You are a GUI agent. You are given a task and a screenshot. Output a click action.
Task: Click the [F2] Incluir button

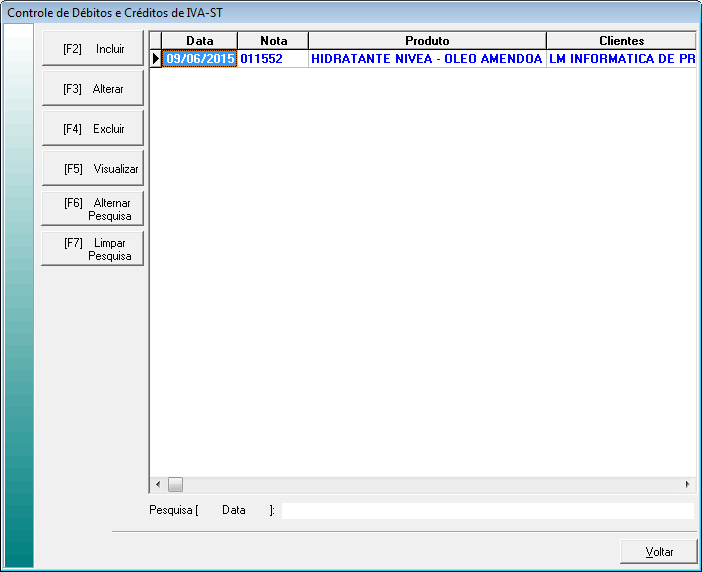coord(93,49)
